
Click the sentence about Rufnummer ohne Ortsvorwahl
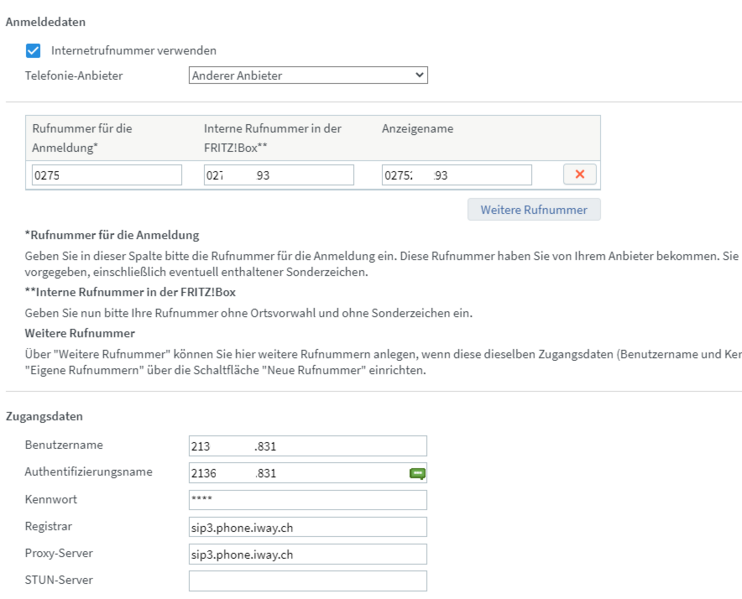pyautogui.click(x=248, y=313)
